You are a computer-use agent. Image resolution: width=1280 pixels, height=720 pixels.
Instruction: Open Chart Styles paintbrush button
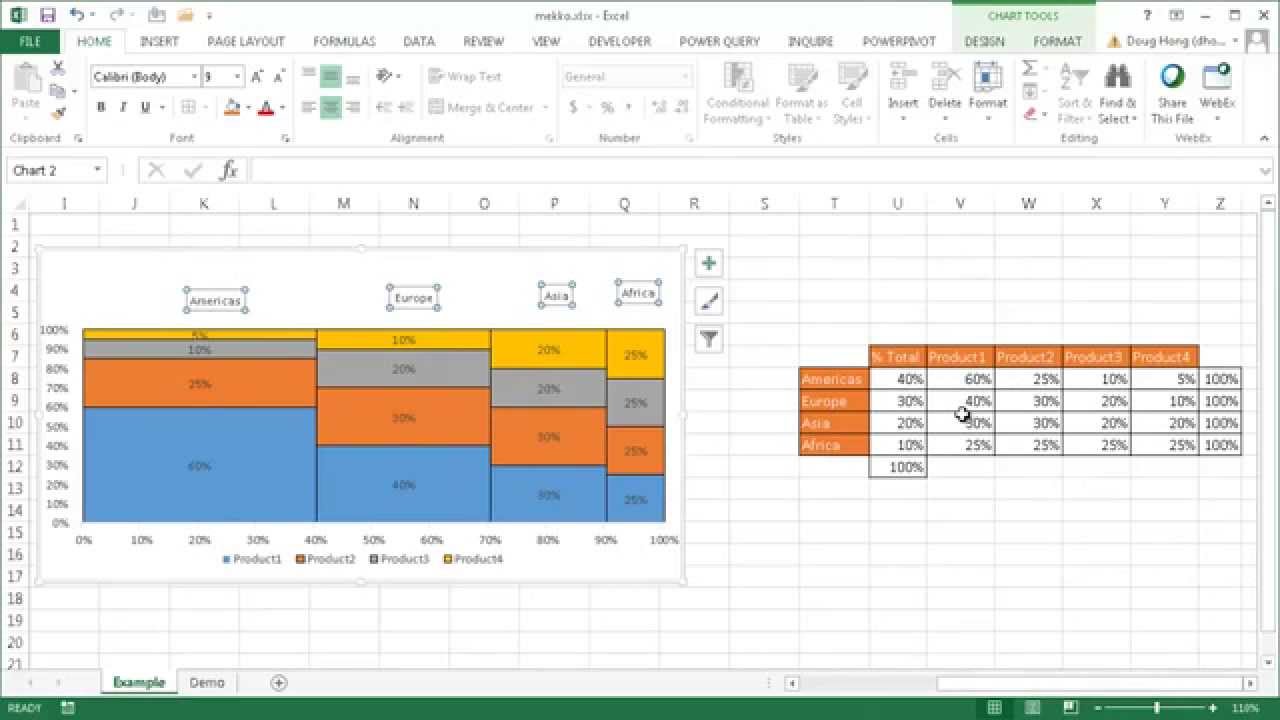tap(708, 301)
